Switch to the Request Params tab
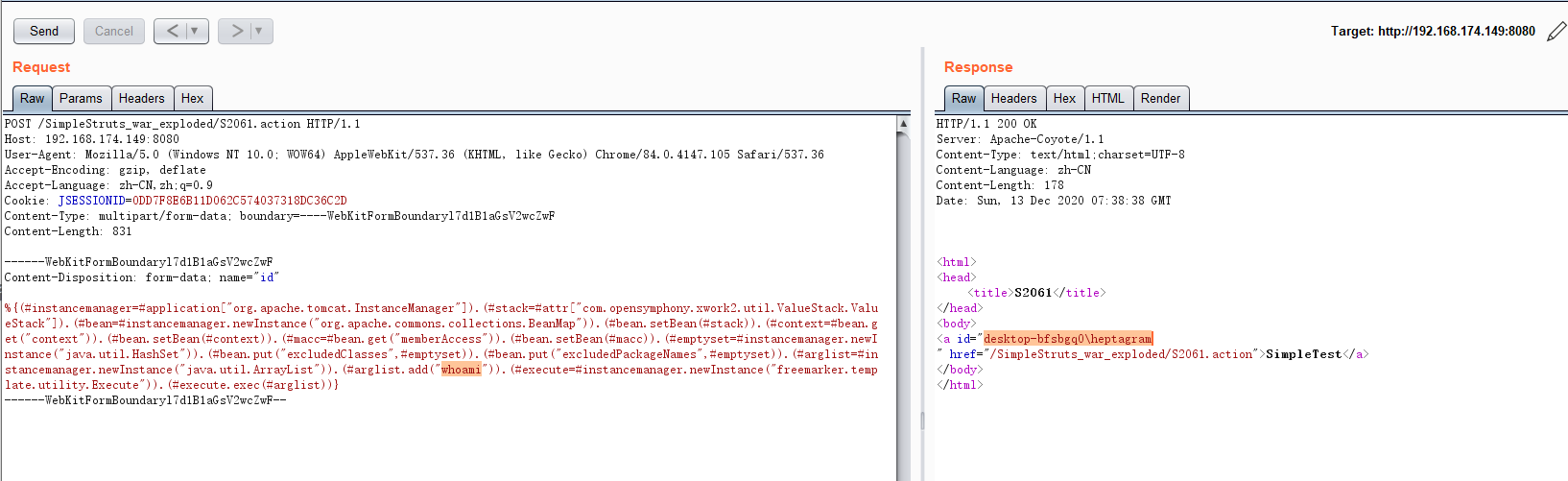The image size is (1568, 481). pos(81,98)
